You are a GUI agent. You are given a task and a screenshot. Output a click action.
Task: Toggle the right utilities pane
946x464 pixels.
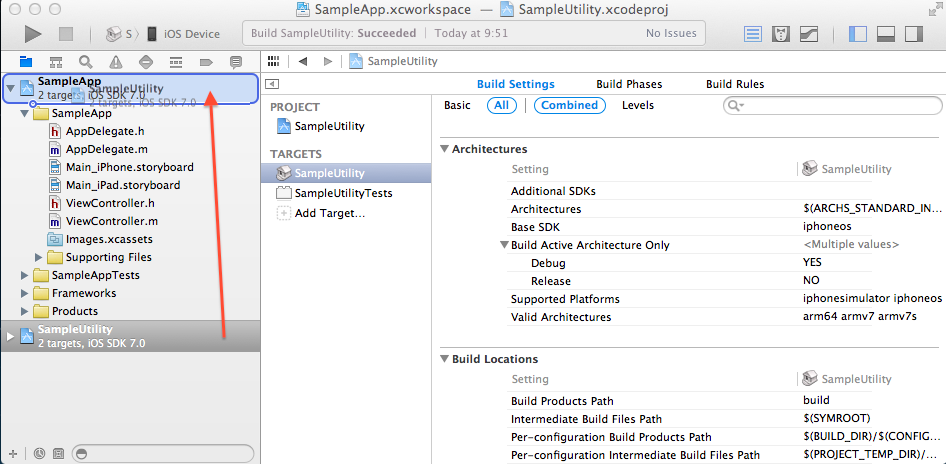pyautogui.click(x=911, y=33)
